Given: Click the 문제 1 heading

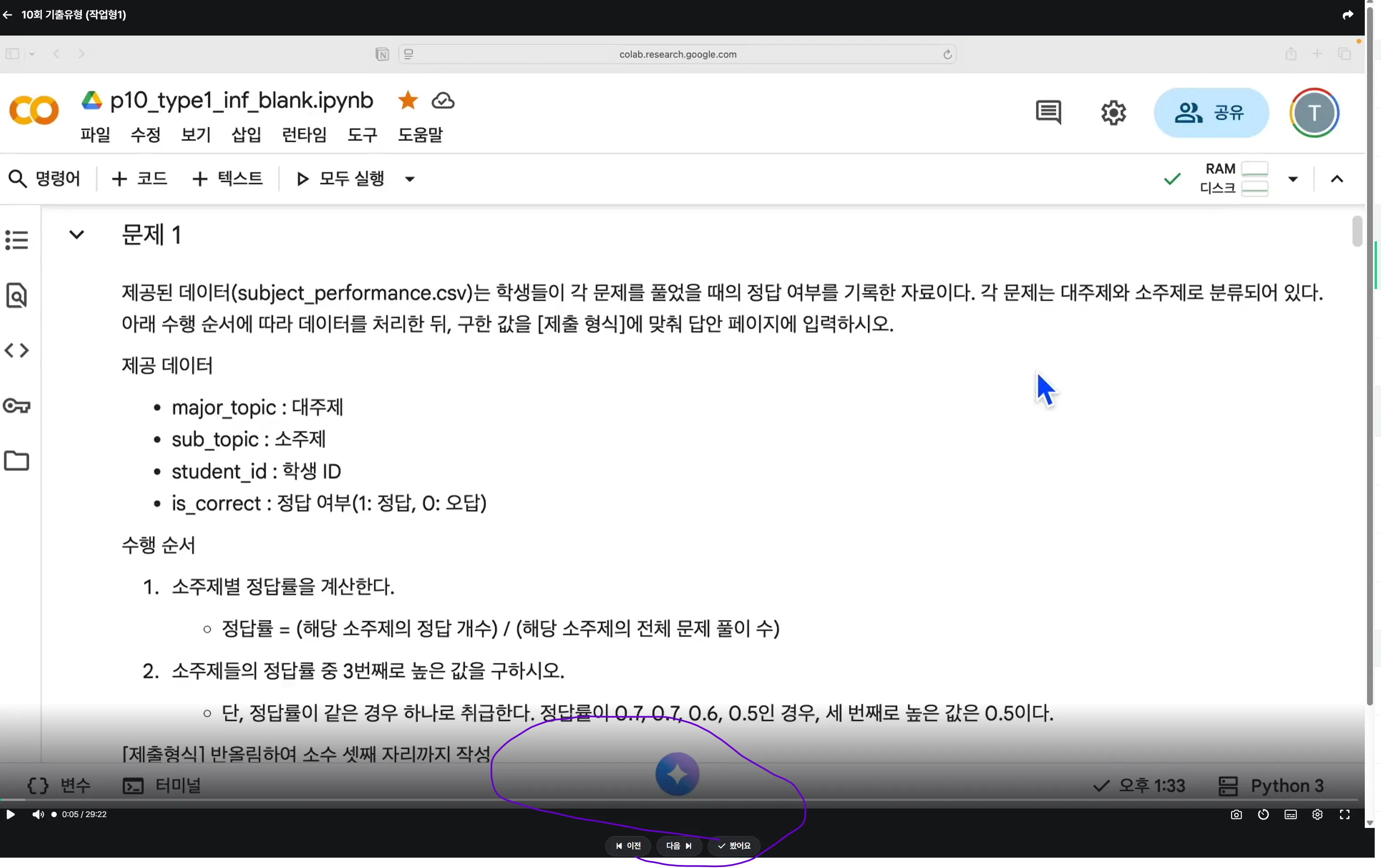Looking at the screenshot, I should 151,235.
